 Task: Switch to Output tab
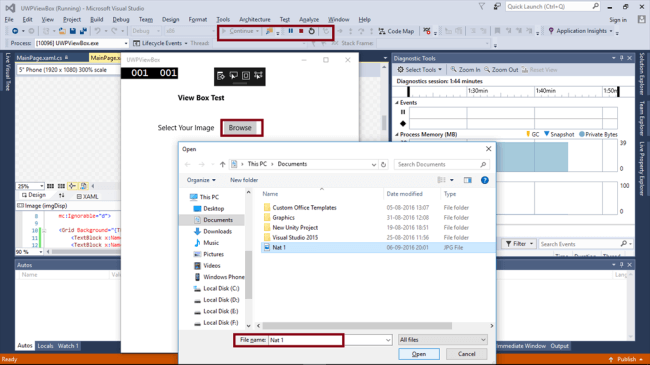pyautogui.click(x=559, y=346)
